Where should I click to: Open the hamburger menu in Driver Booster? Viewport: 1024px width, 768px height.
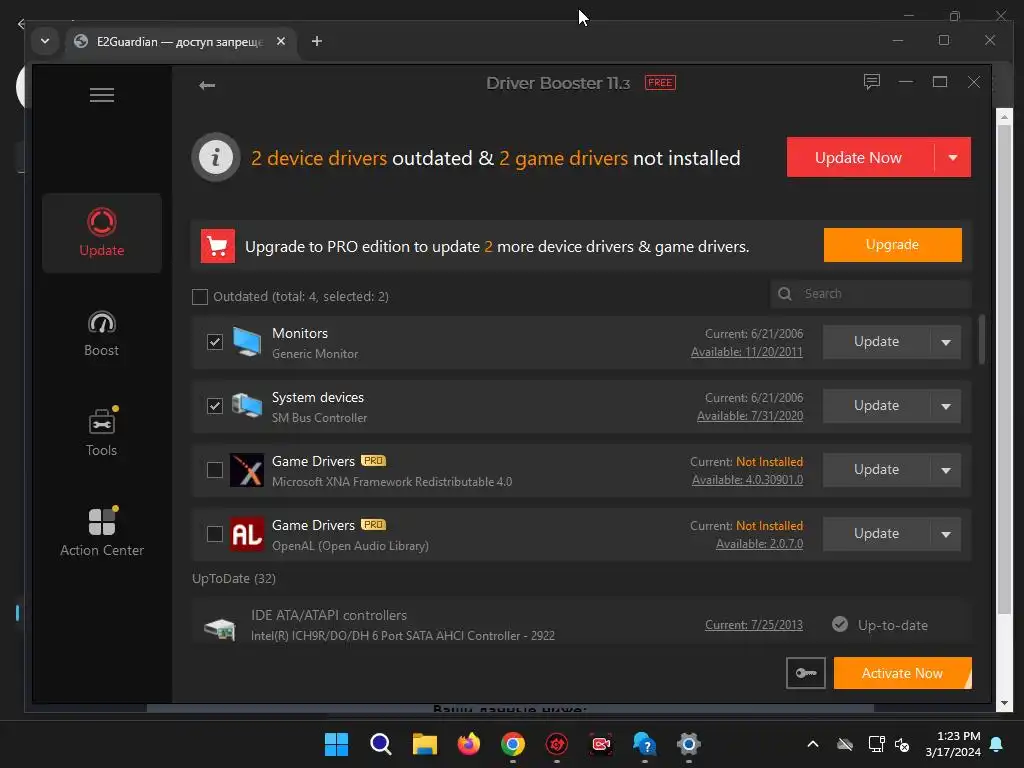click(x=101, y=95)
